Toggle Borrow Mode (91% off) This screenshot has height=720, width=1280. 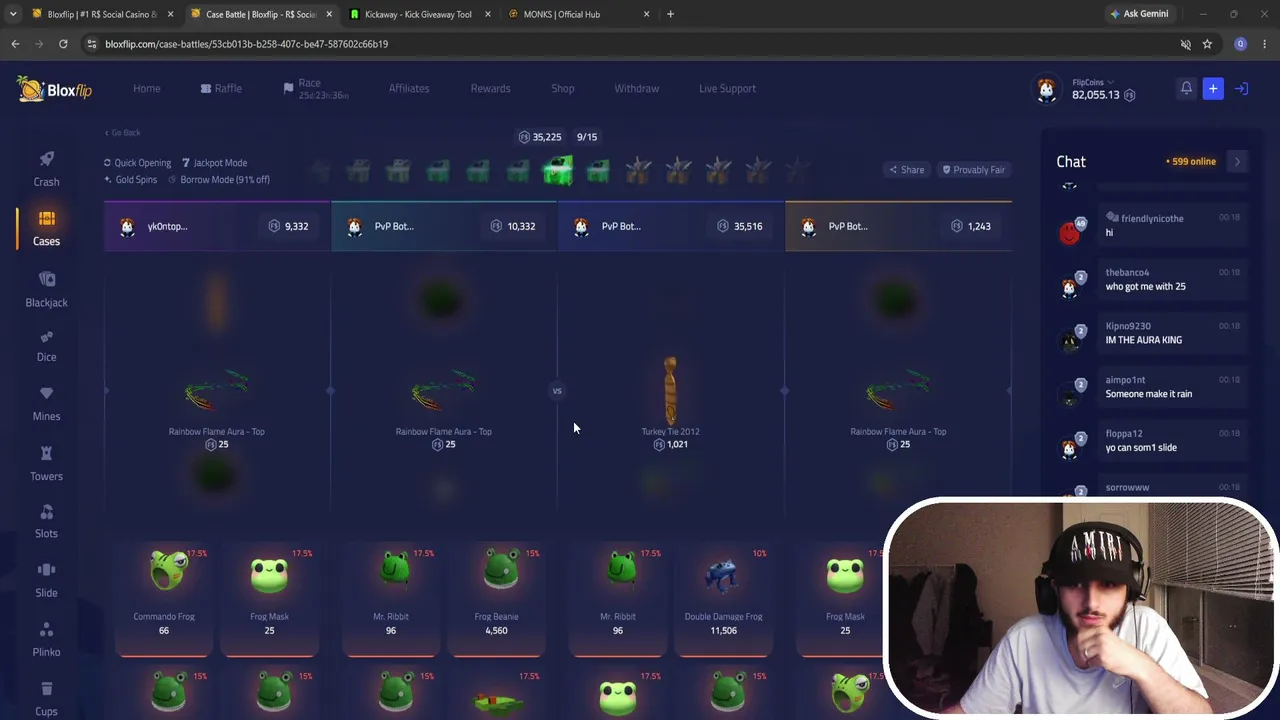coord(218,180)
